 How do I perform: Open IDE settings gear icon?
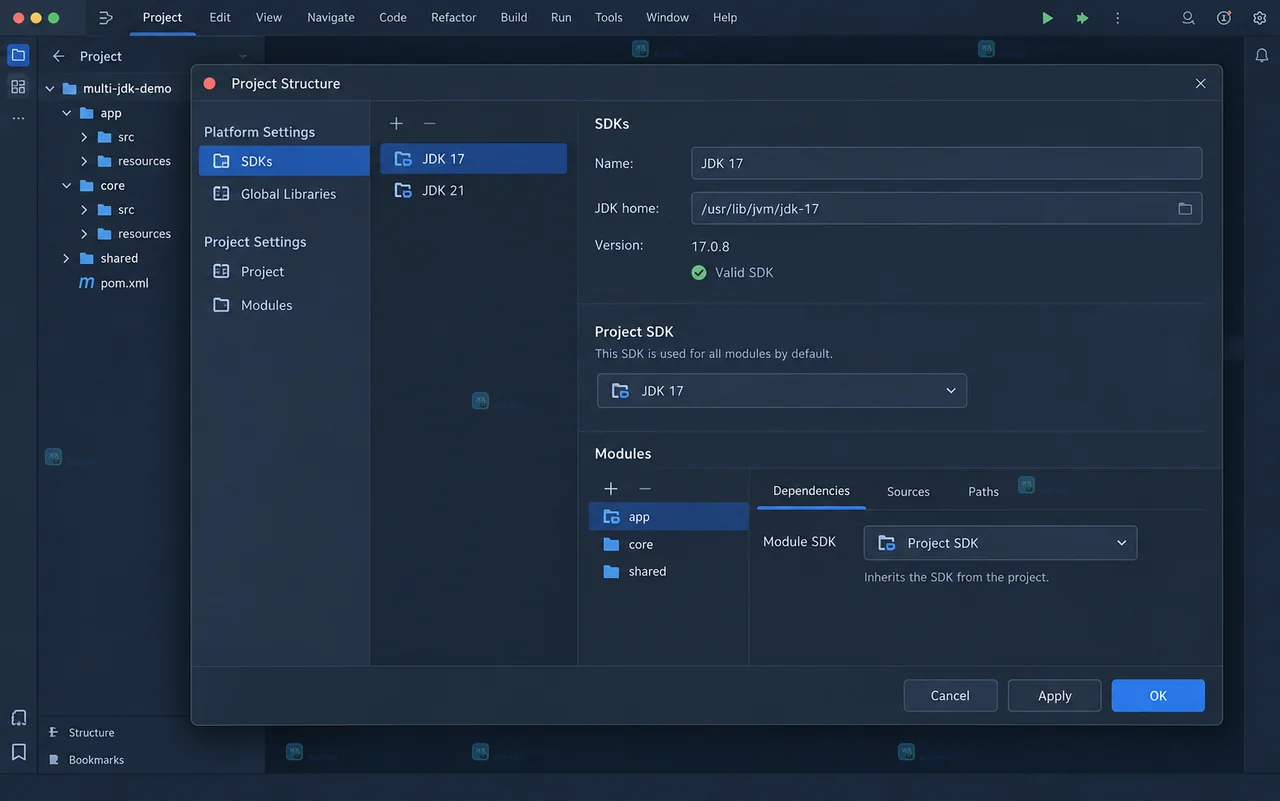[x=1260, y=18]
